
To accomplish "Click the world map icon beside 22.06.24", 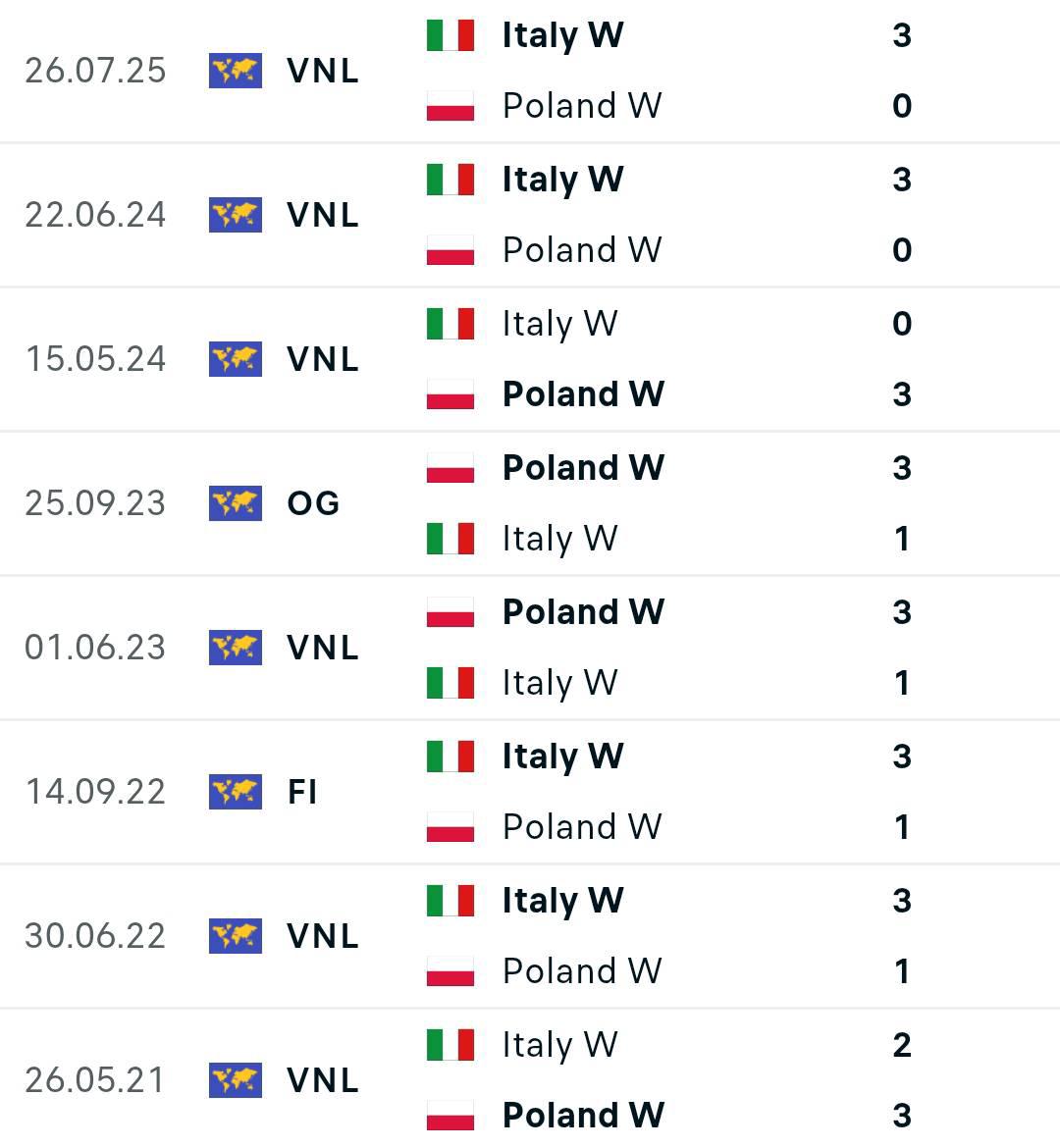I will click(236, 215).
